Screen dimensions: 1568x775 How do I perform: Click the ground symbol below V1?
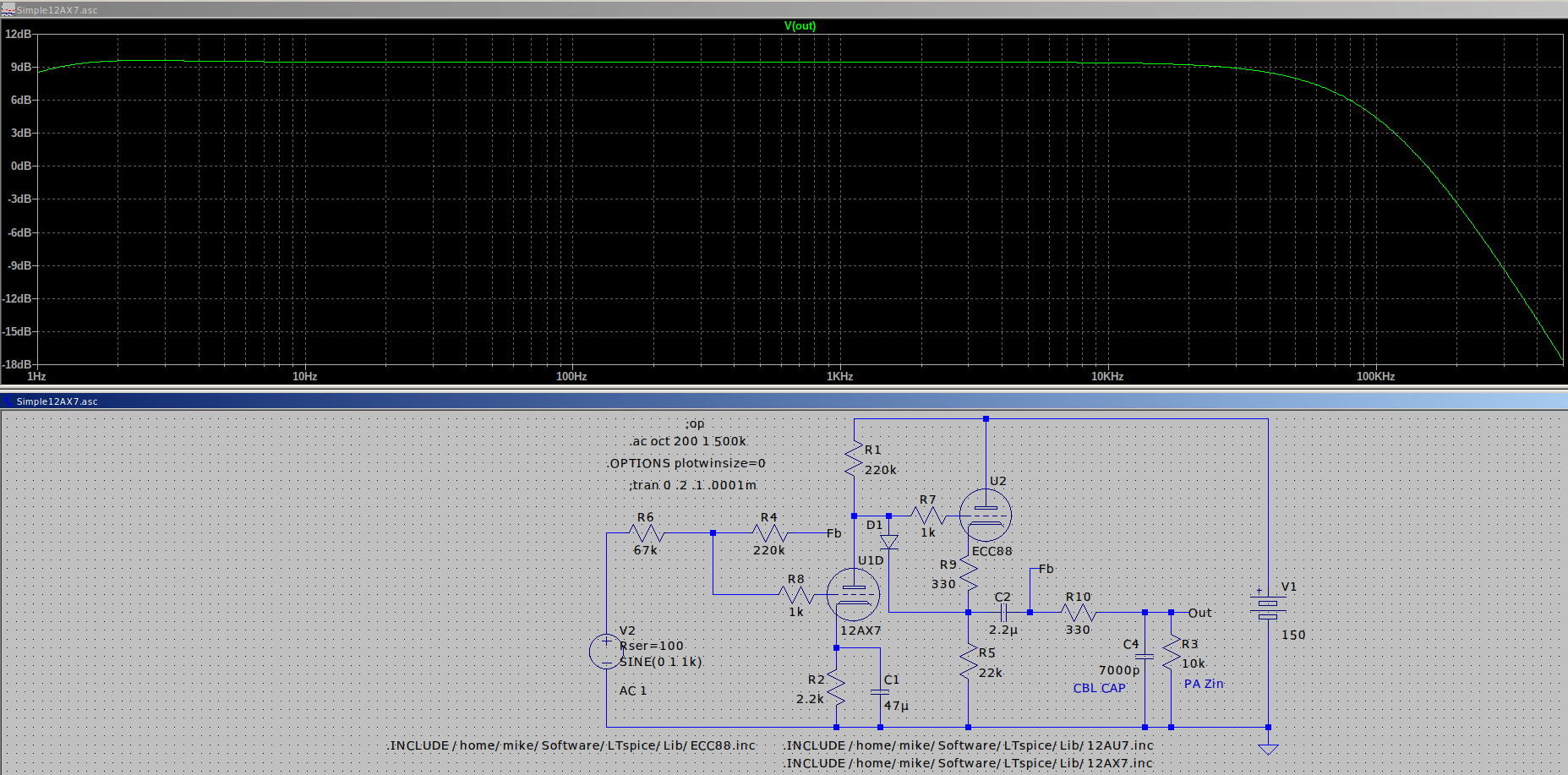(1268, 748)
